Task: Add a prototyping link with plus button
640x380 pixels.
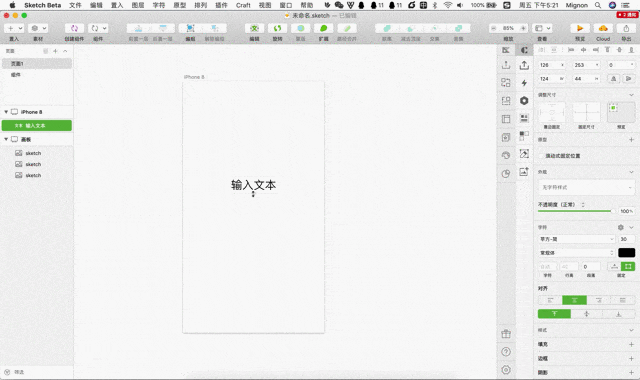Action: pos(631,140)
